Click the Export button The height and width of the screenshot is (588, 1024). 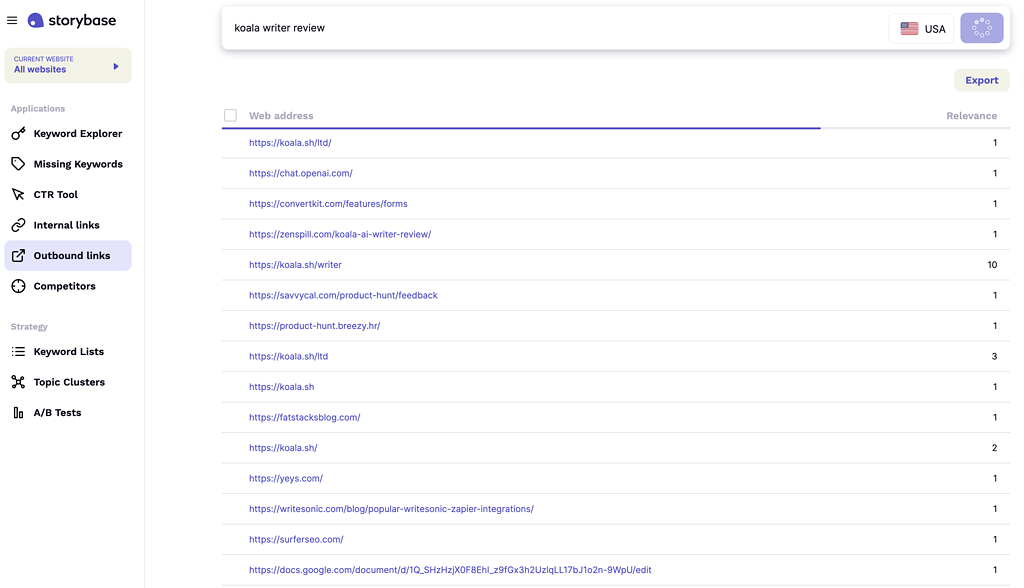click(x=982, y=80)
